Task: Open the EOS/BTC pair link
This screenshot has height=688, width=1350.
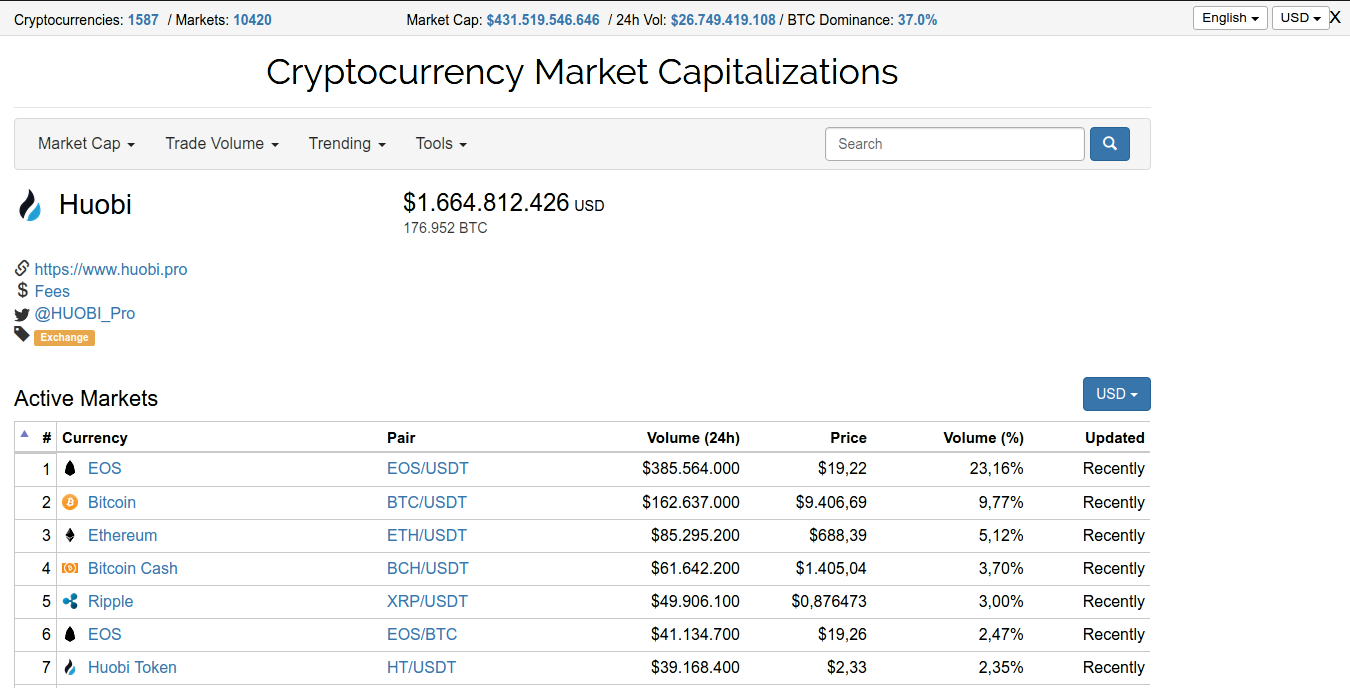Action: tap(422, 634)
